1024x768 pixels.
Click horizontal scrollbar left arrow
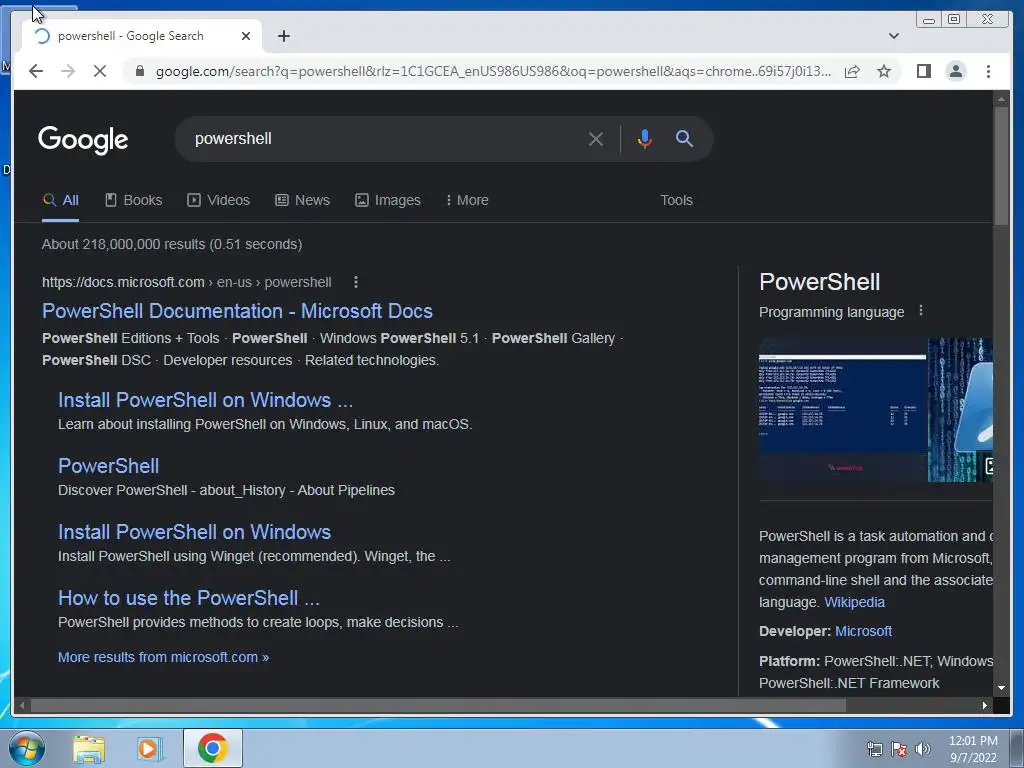pyautogui.click(x=22, y=705)
